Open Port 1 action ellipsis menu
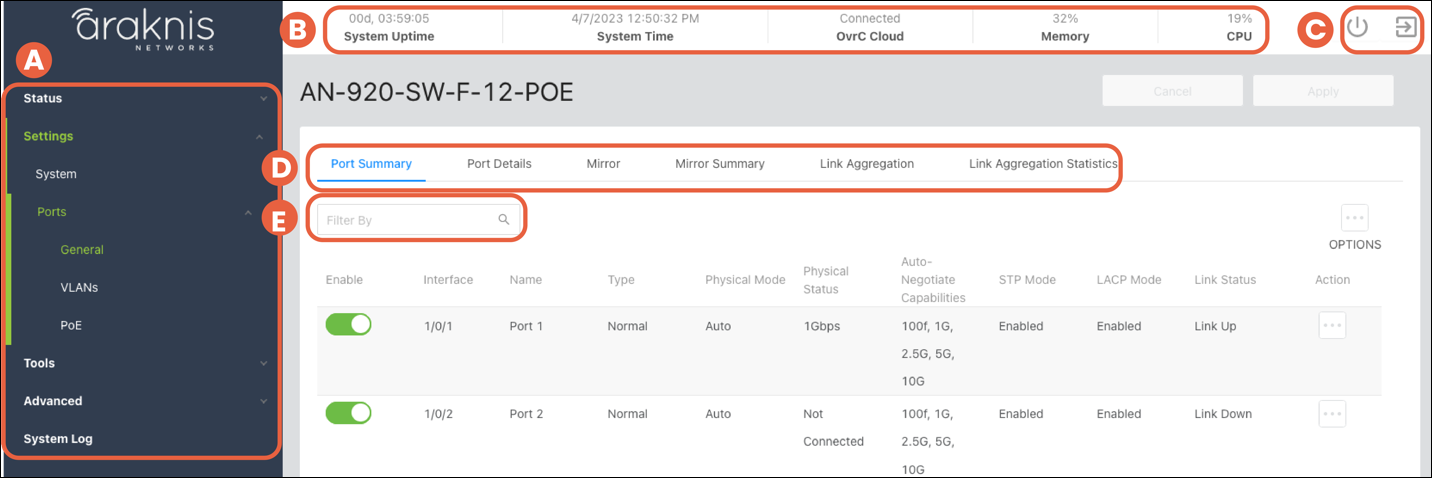Screen dimensions: 1432x478 click(1332, 326)
